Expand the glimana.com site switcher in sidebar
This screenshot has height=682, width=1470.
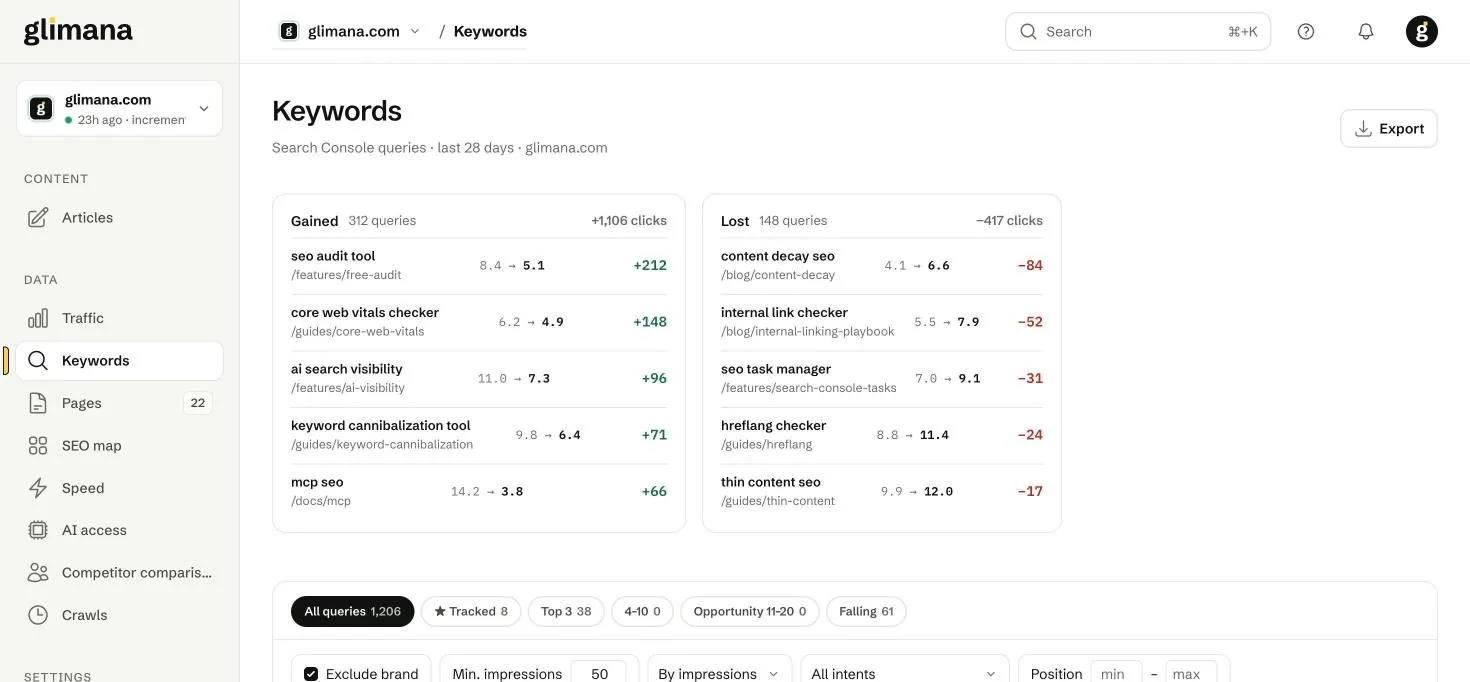pos(119,108)
